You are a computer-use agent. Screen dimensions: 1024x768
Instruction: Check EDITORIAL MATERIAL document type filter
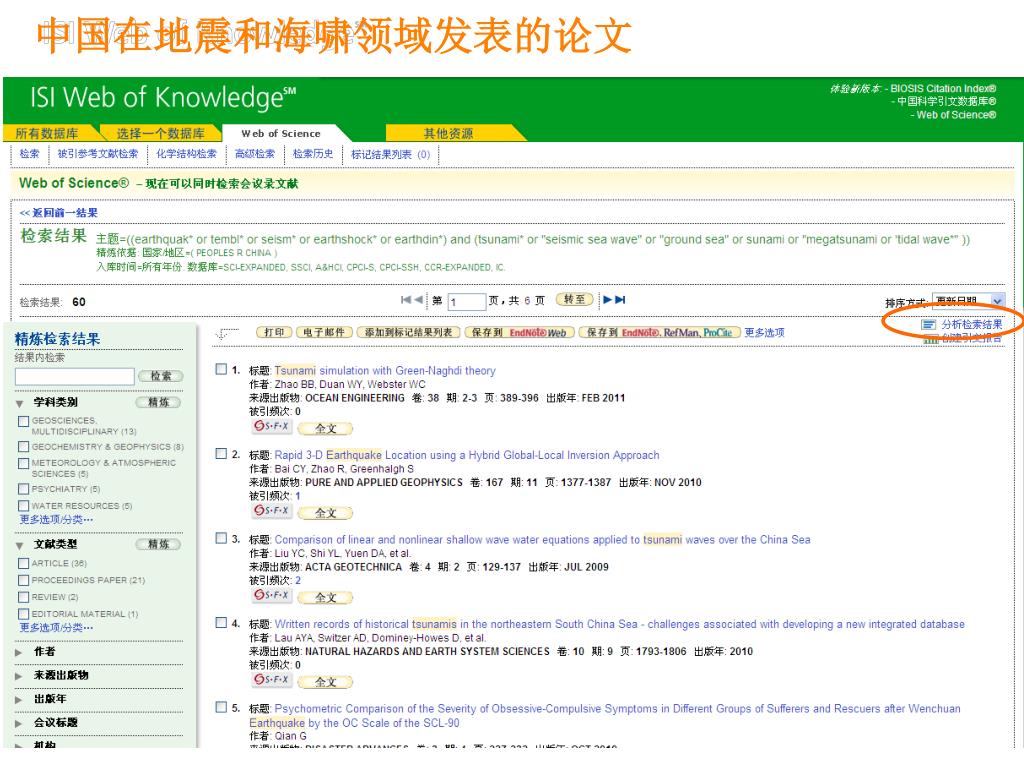(24, 614)
